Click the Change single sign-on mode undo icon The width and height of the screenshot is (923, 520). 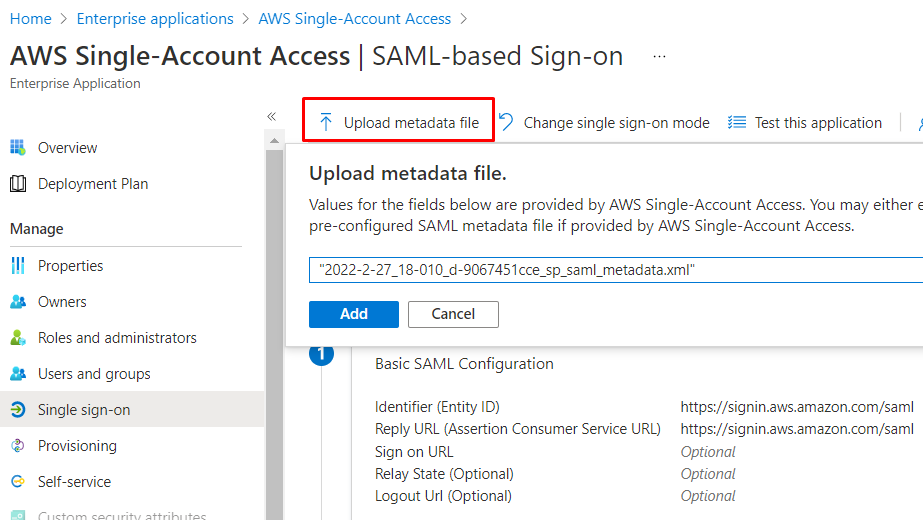[x=507, y=123]
